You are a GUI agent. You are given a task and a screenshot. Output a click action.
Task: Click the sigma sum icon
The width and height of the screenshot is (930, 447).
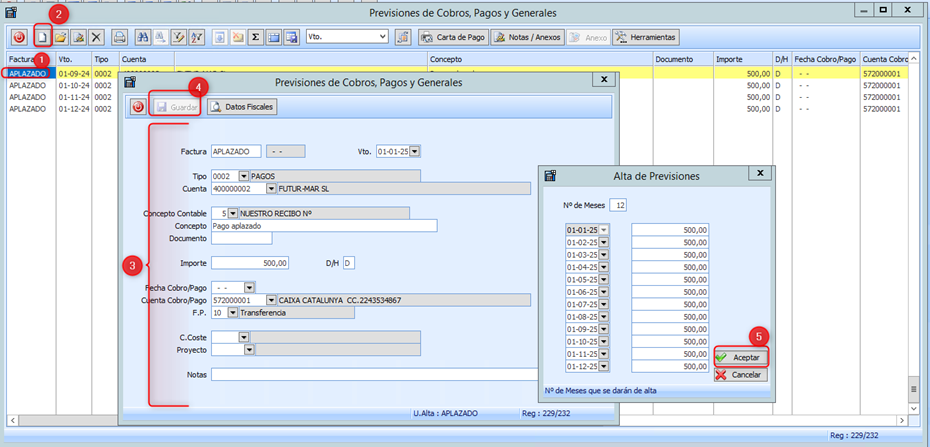[x=256, y=37]
